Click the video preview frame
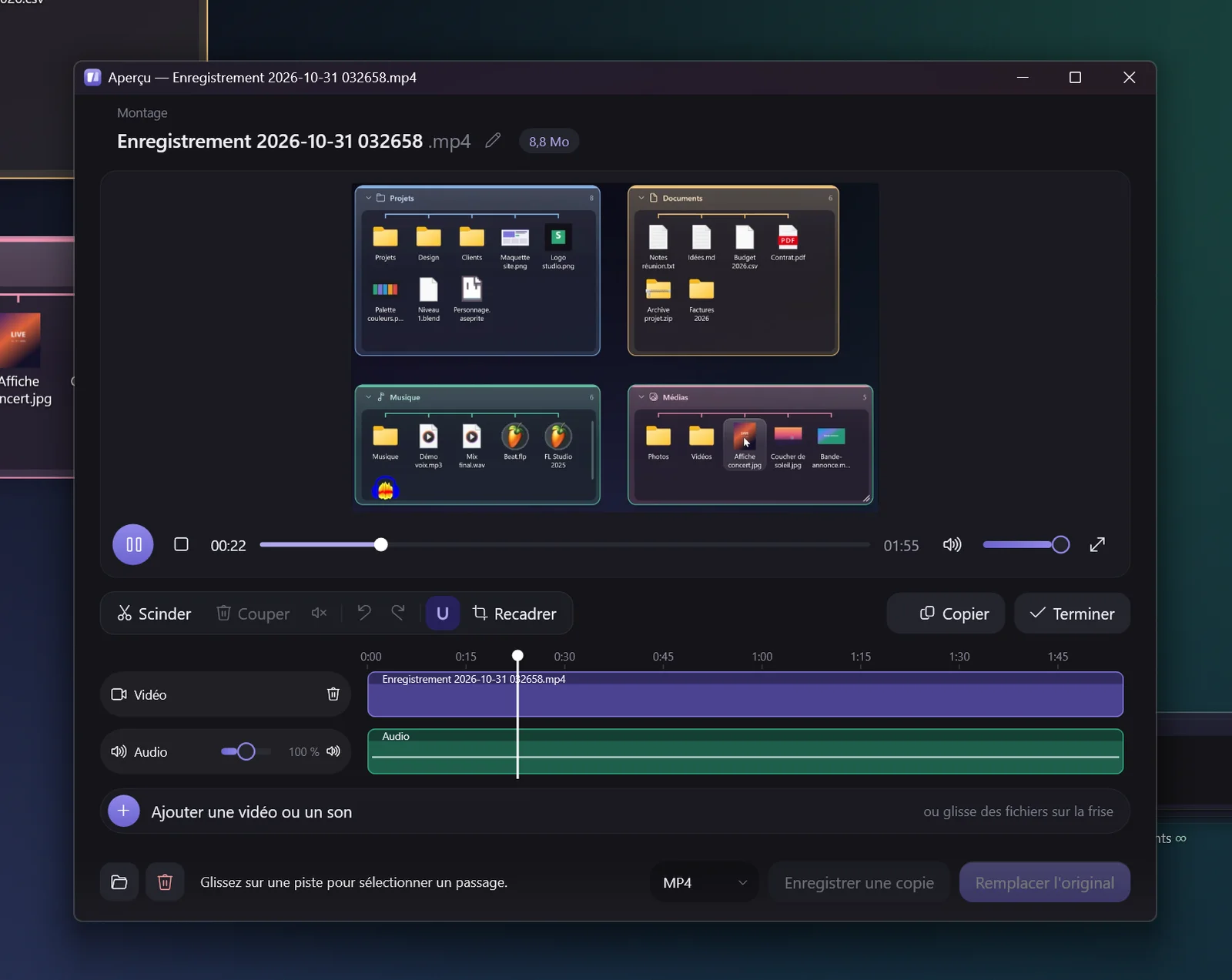The height and width of the screenshot is (980, 1232). click(614, 346)
